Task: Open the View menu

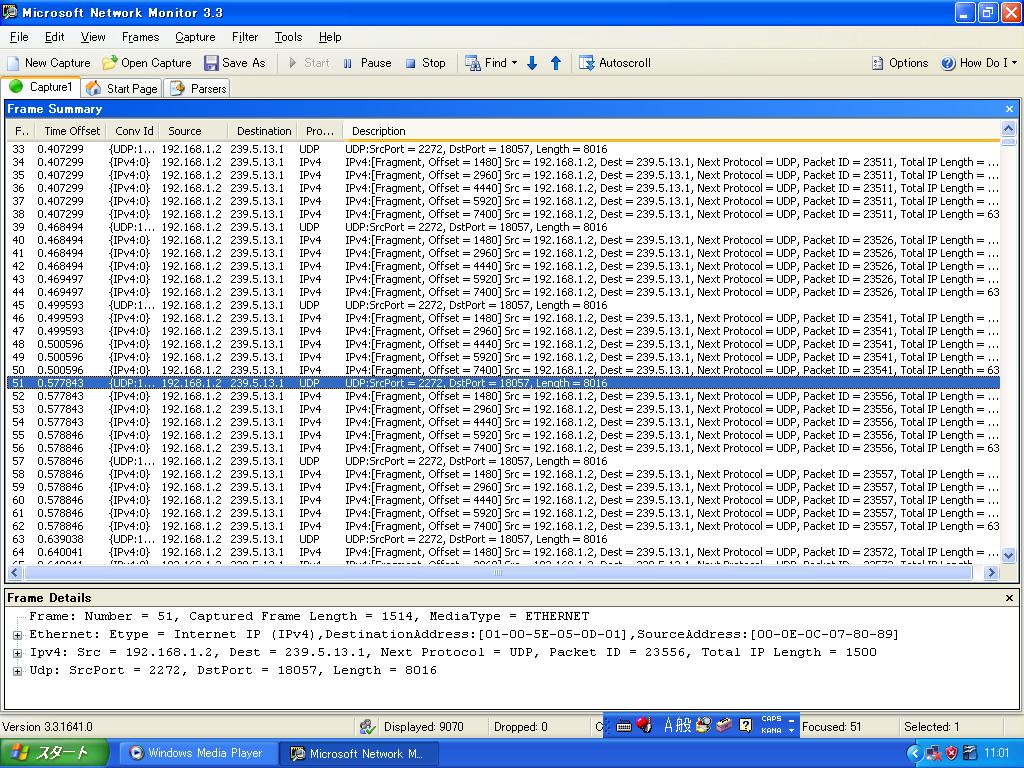Action: point(93,37)
